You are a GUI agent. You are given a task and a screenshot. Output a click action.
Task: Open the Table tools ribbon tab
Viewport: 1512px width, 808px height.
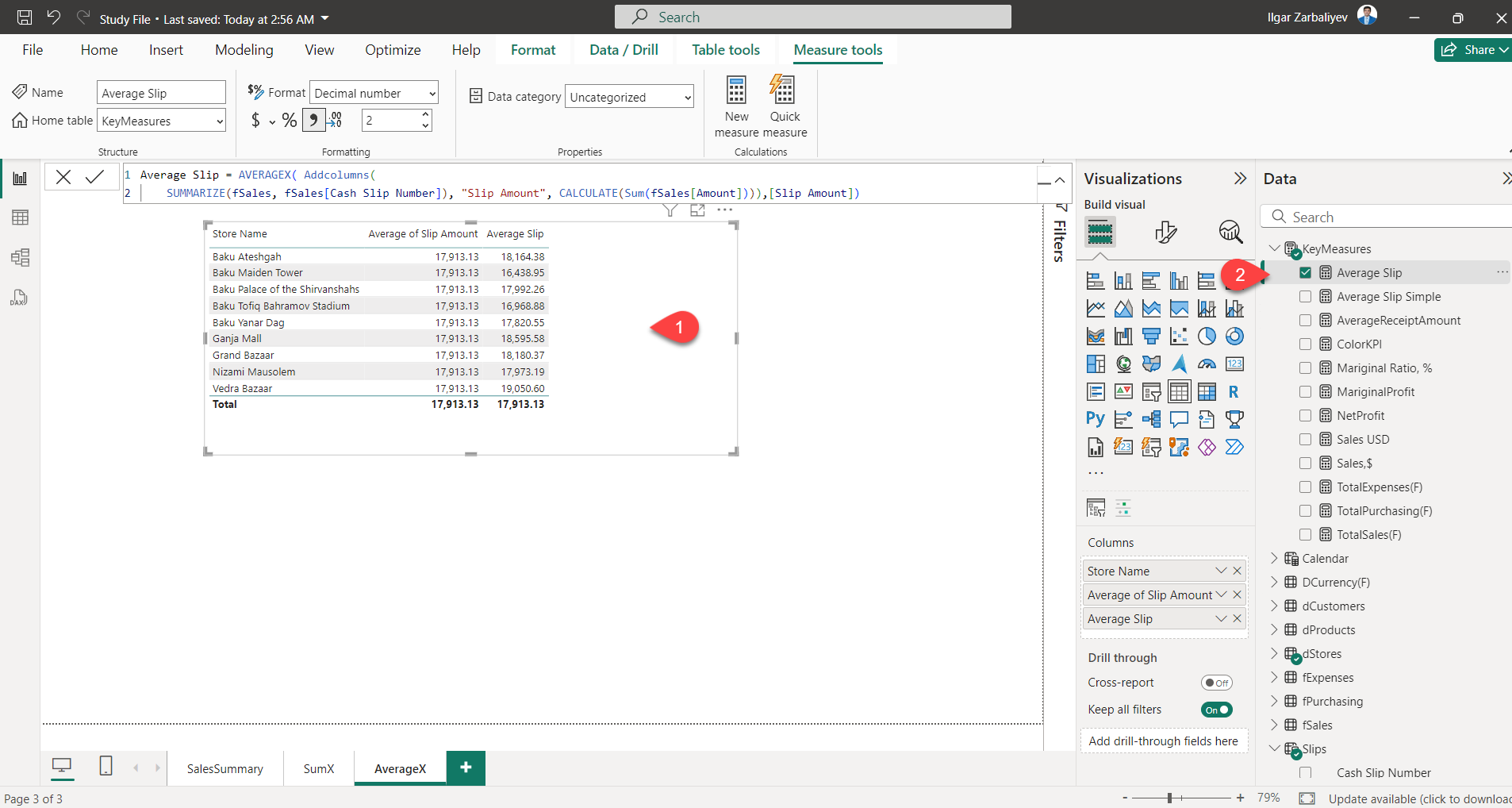tap(724, 49)
